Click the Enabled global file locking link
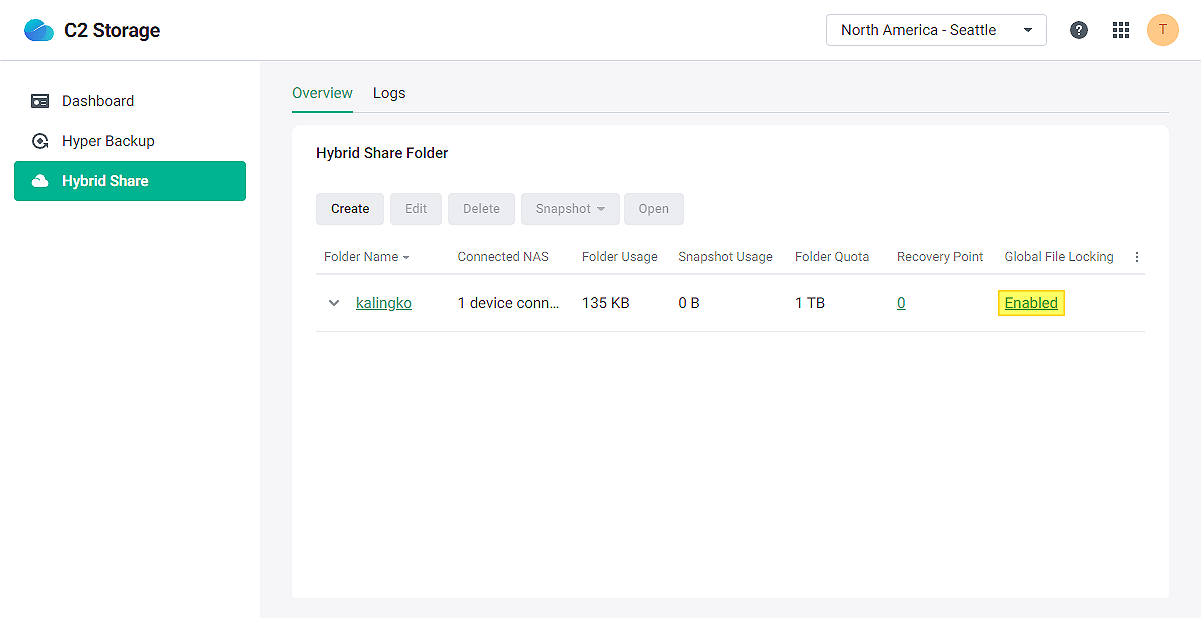 pyautogui.click(x=1031, y=303)
